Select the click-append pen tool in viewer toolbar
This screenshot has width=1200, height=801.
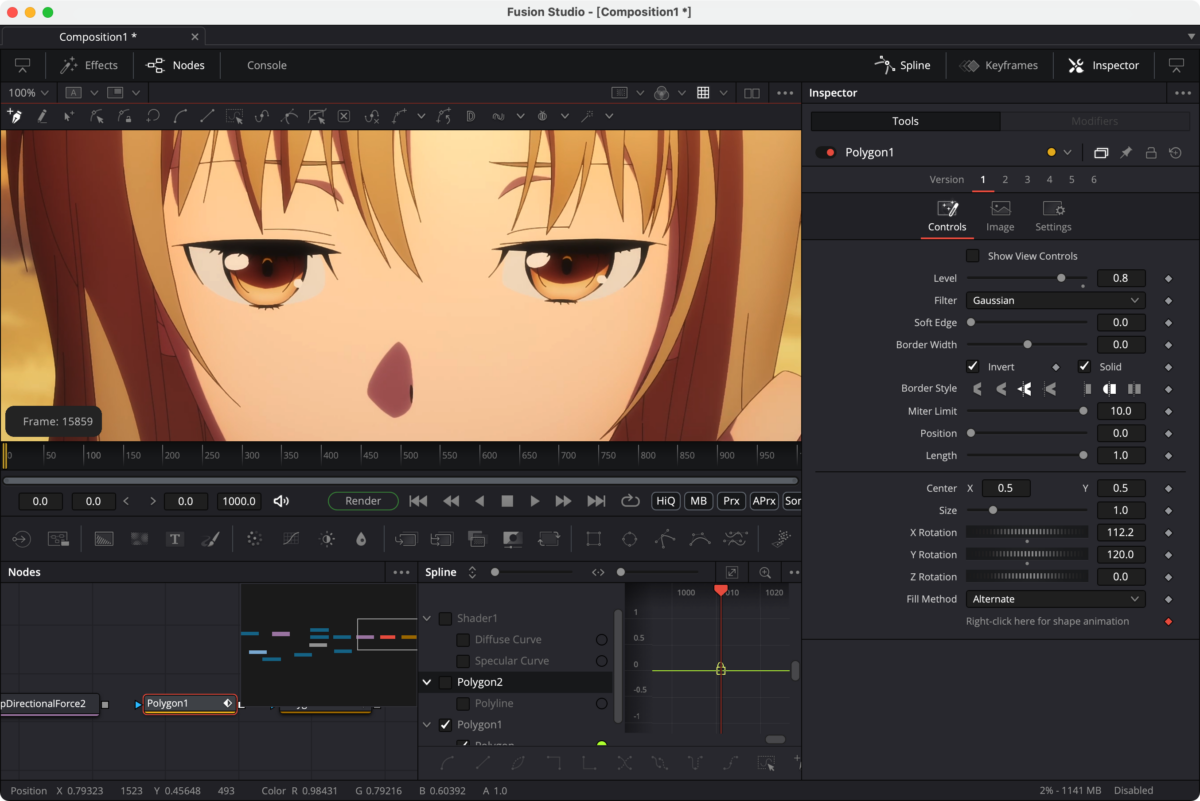[15, 116]
